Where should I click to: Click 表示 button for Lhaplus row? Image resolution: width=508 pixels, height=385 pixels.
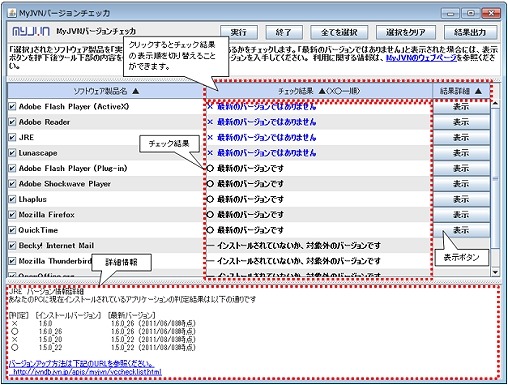coord(461,199)
